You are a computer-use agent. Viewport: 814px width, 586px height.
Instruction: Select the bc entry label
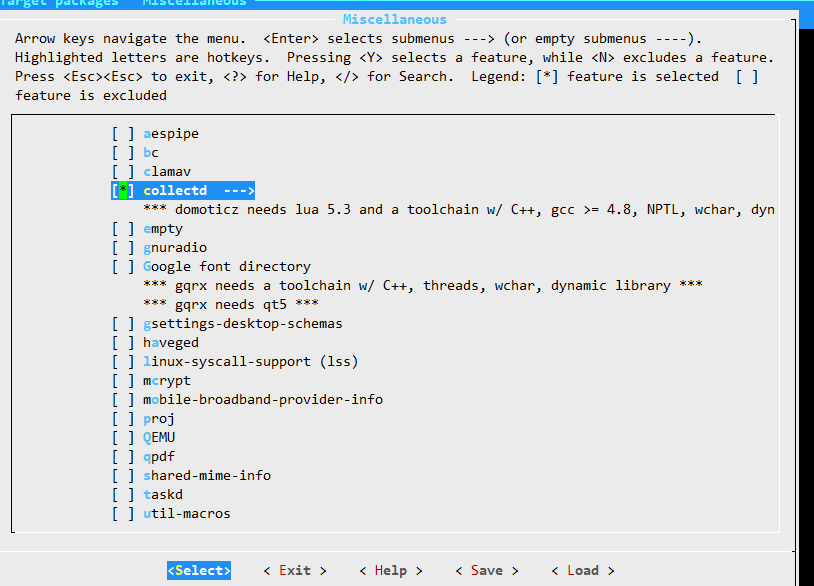click(151, 153)
